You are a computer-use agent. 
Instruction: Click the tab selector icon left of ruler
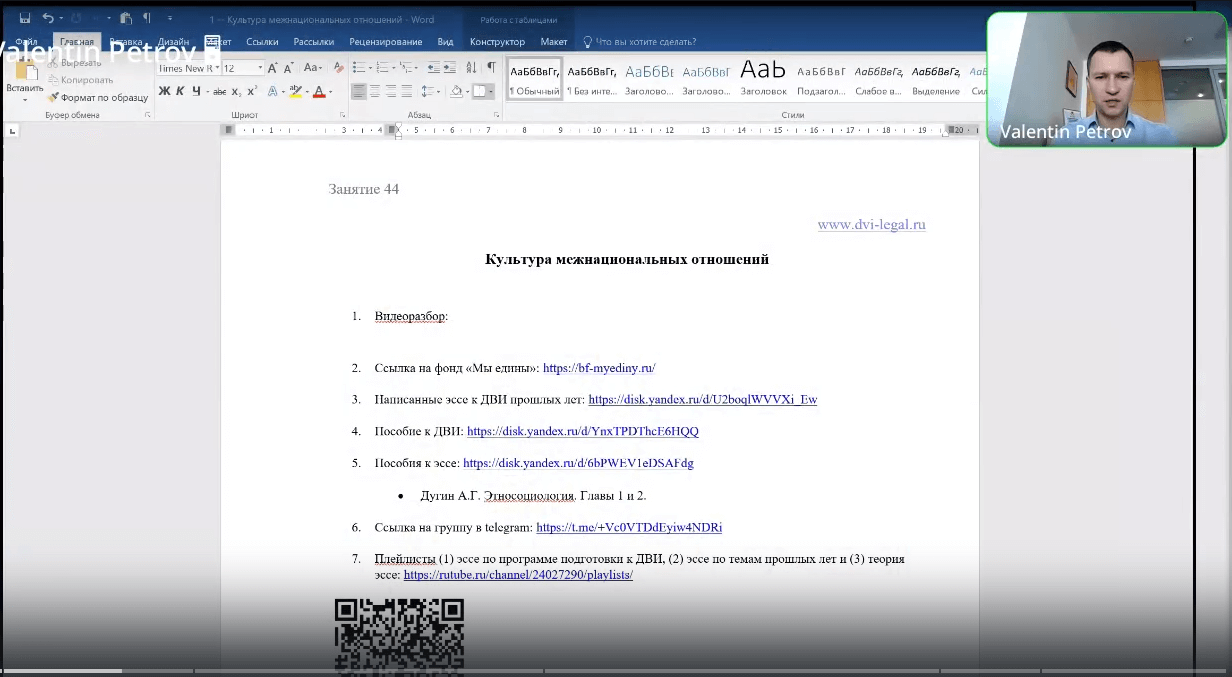[12, 130]
